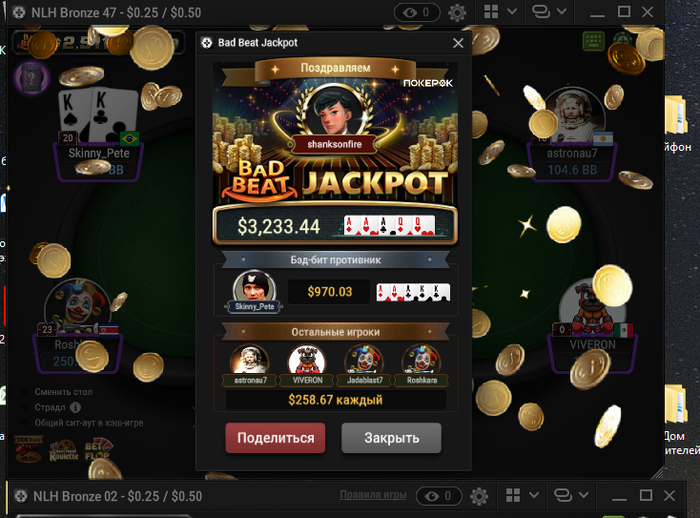Viewport: 700px width, 518px height.
Task: Click Поделиться button
Action: coord(275,438)
